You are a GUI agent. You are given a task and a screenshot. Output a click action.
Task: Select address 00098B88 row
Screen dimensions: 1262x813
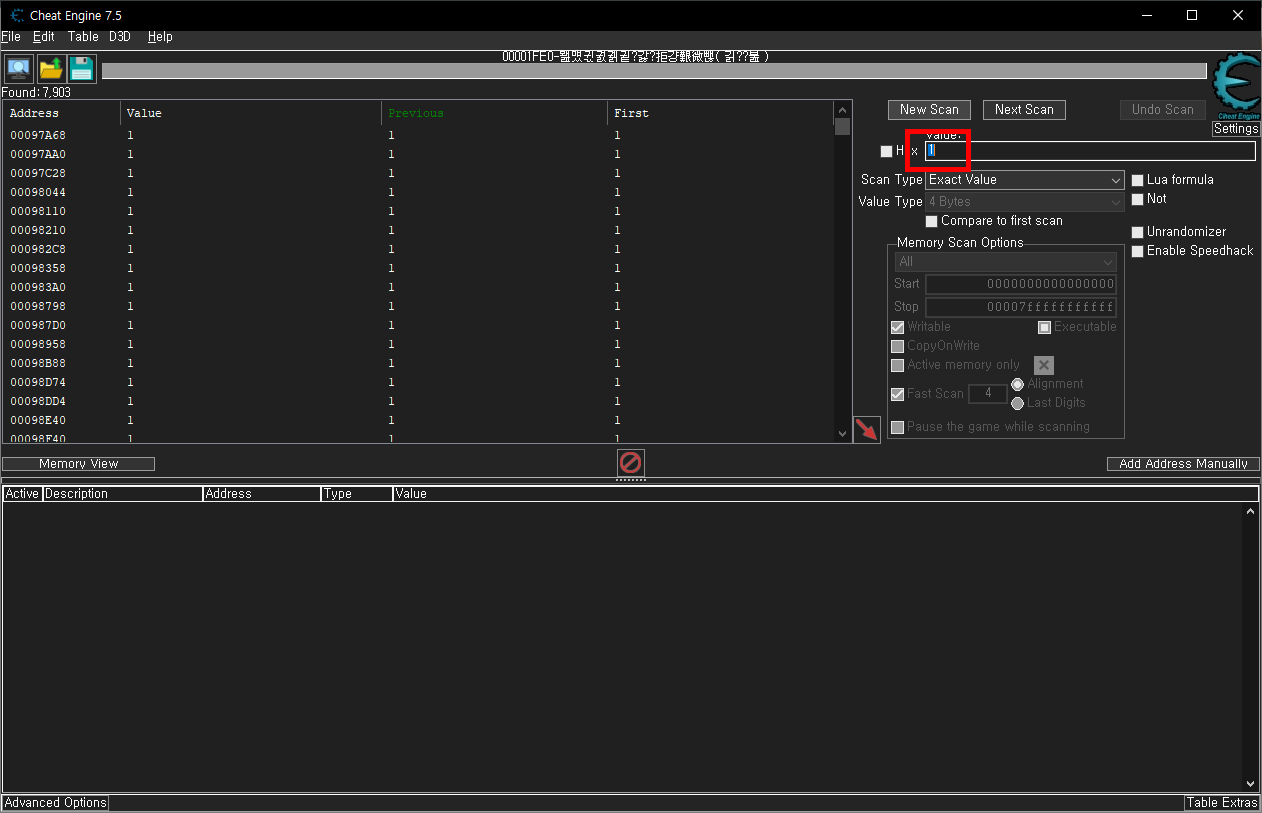(x=418, y=363)
